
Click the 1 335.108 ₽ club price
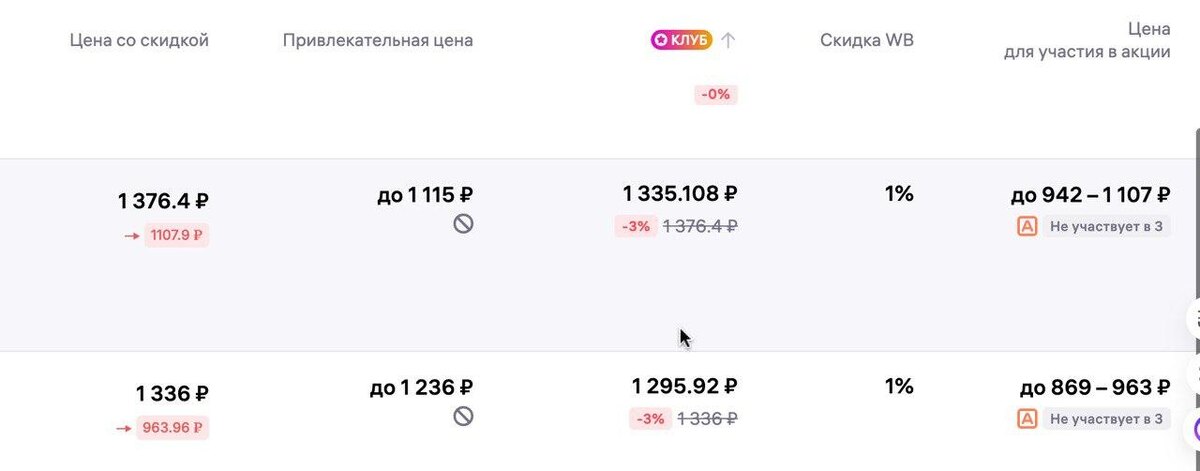[680, 194]
